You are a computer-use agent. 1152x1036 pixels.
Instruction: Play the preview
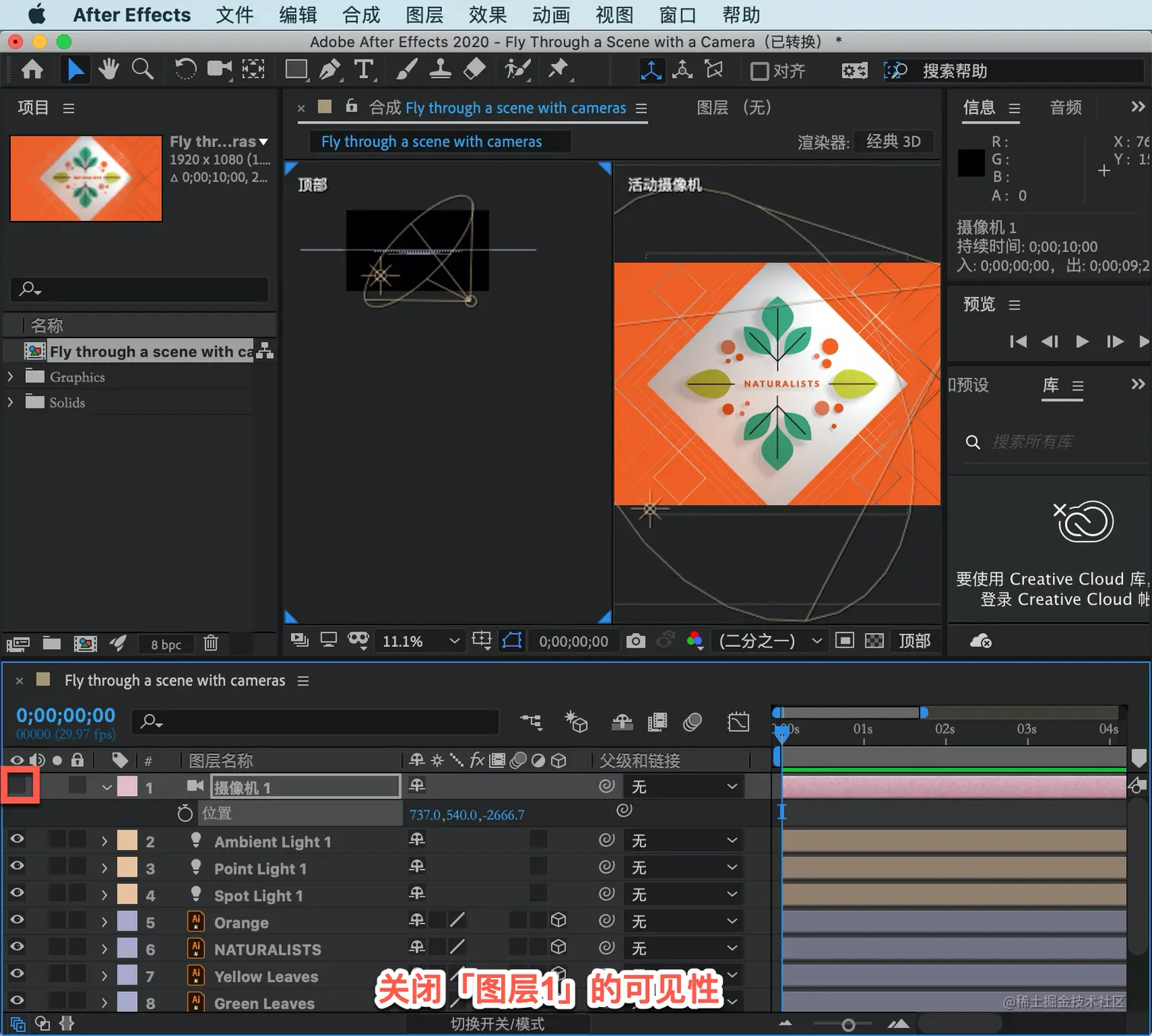1082,341
